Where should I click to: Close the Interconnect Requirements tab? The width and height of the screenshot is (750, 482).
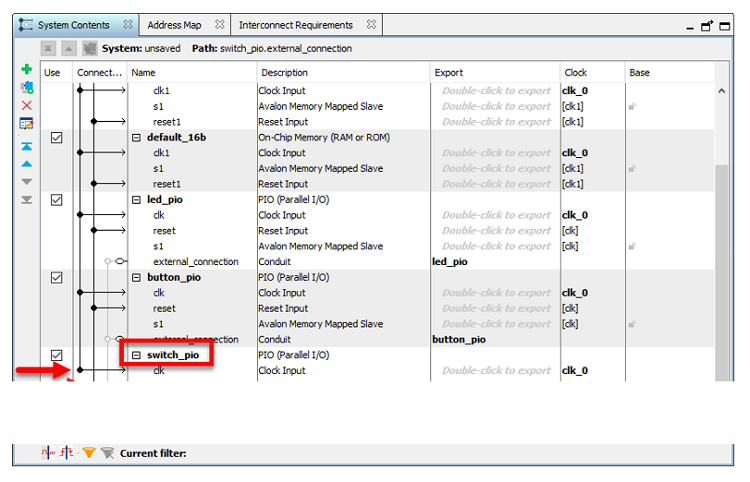pyautogui.click(x=371, y=24)
